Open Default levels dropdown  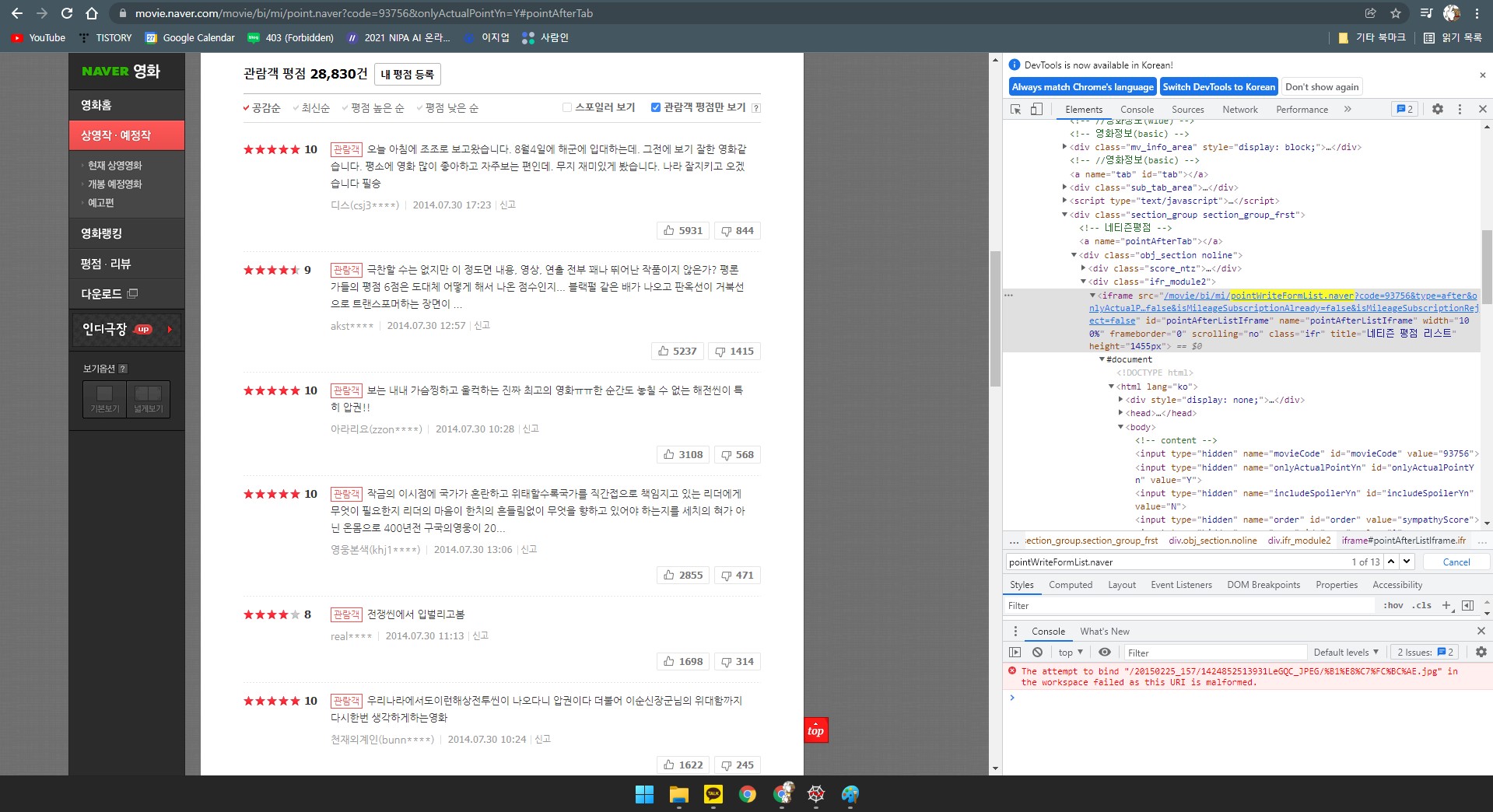(1346, 652)
